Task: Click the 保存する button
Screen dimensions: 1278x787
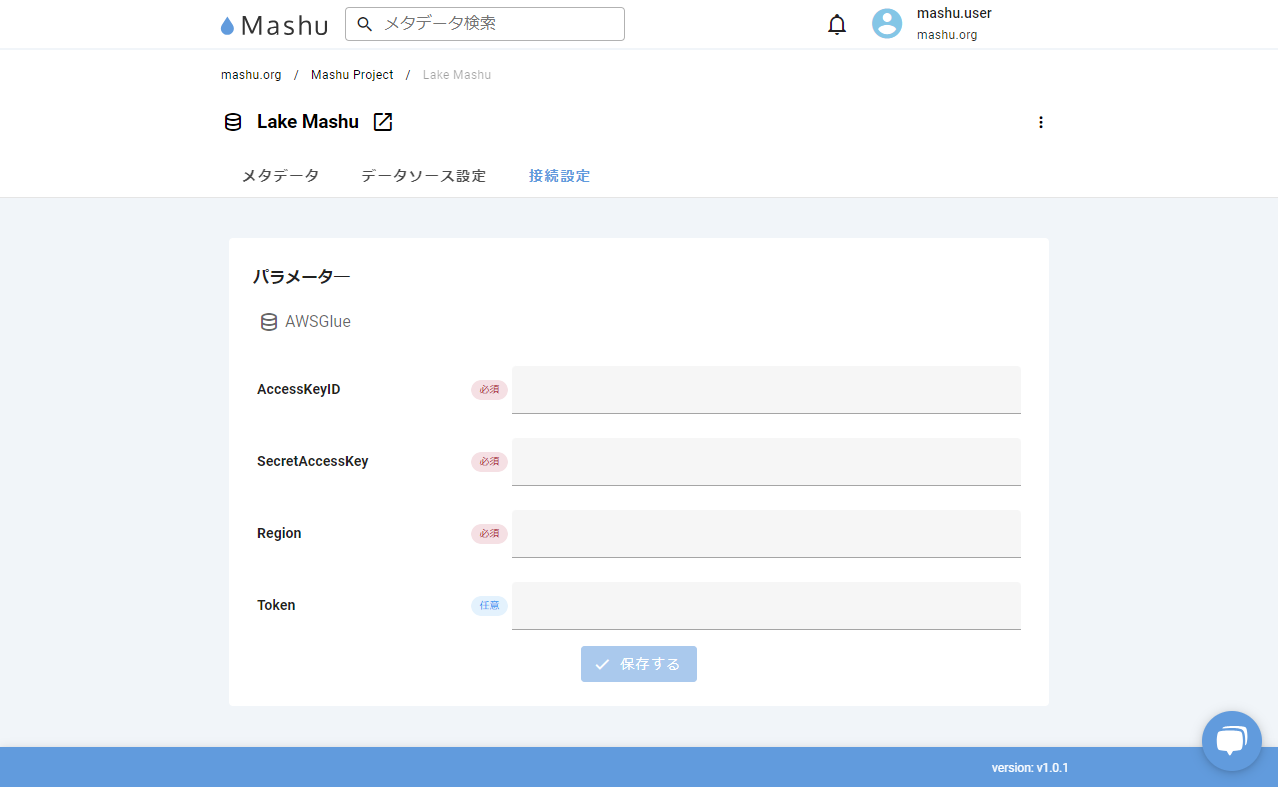Action: click(x=638, y=664)
